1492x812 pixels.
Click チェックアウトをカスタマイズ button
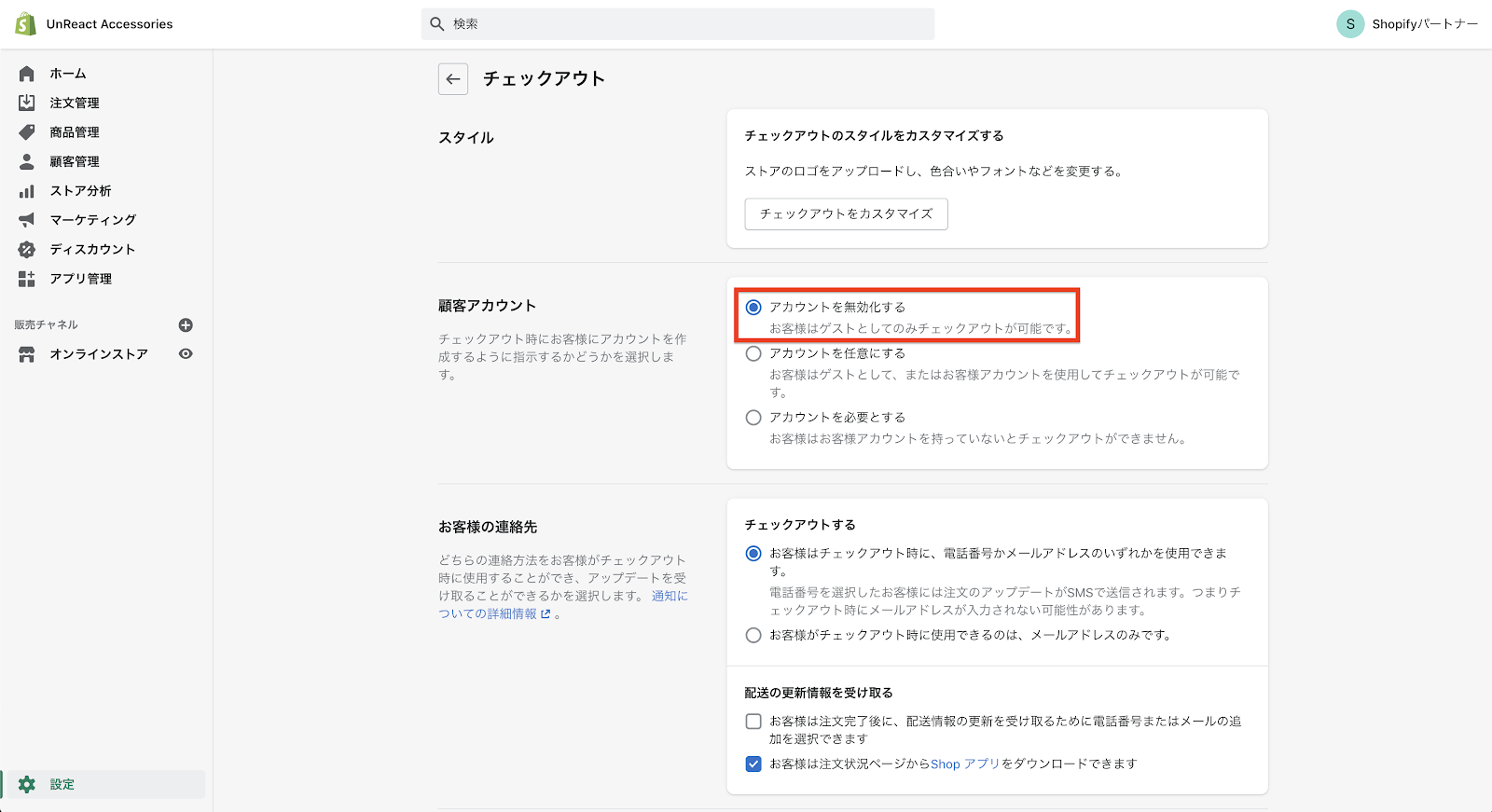coord(846,213)
